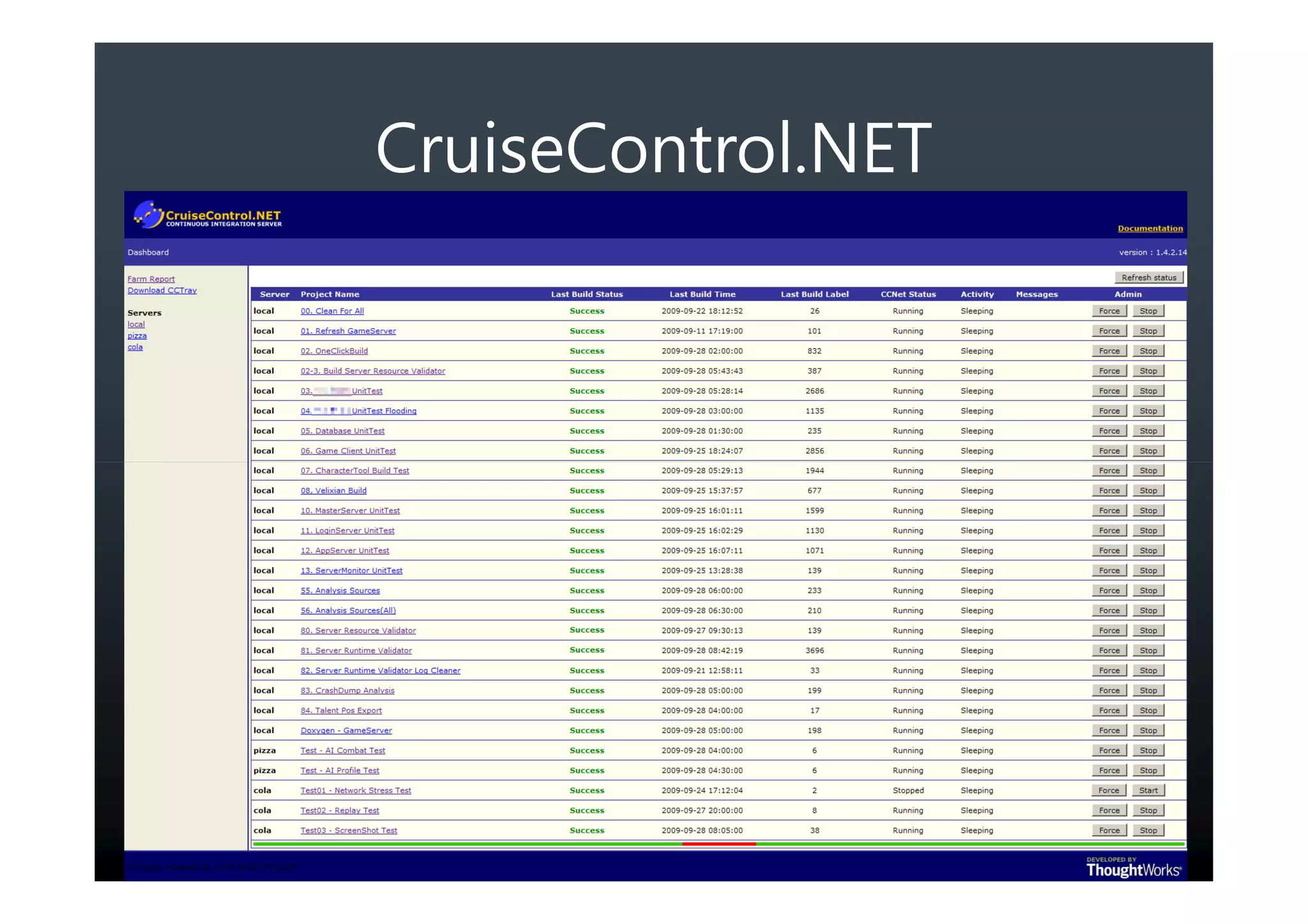Open the 06. Game Client UnitTest project
The image size is (1308, 924).
point(348,451)
